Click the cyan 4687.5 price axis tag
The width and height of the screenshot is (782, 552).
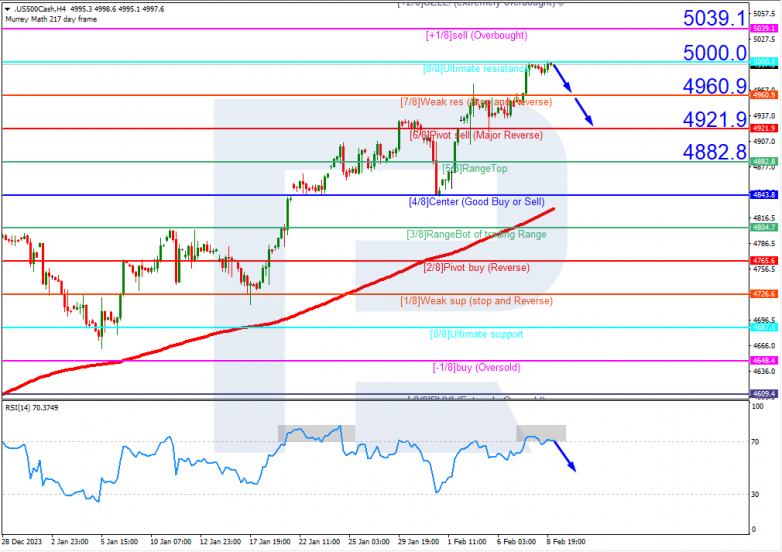click(x=764, y=328)
